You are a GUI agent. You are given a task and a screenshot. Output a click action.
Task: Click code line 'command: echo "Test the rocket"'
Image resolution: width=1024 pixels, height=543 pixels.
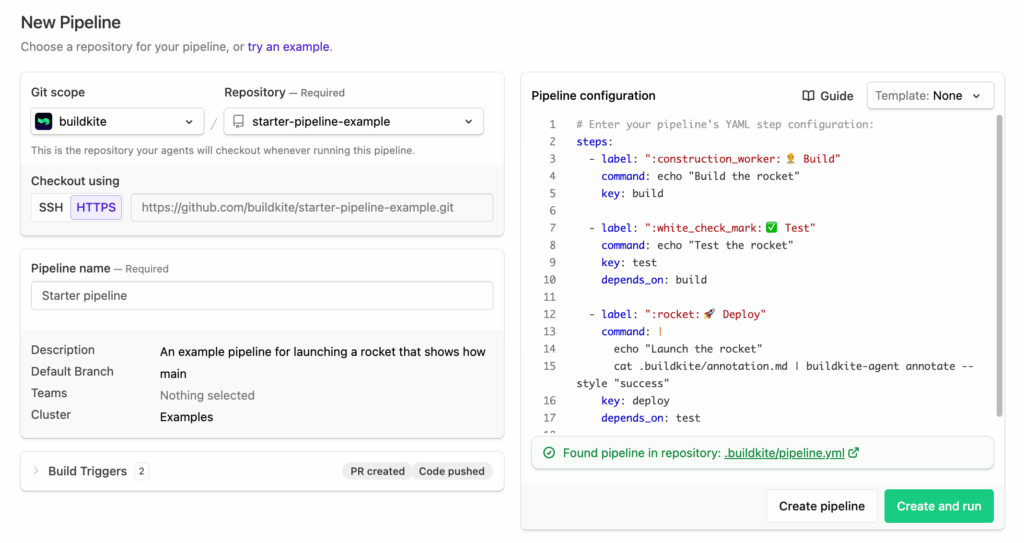[x=697, y=245]
